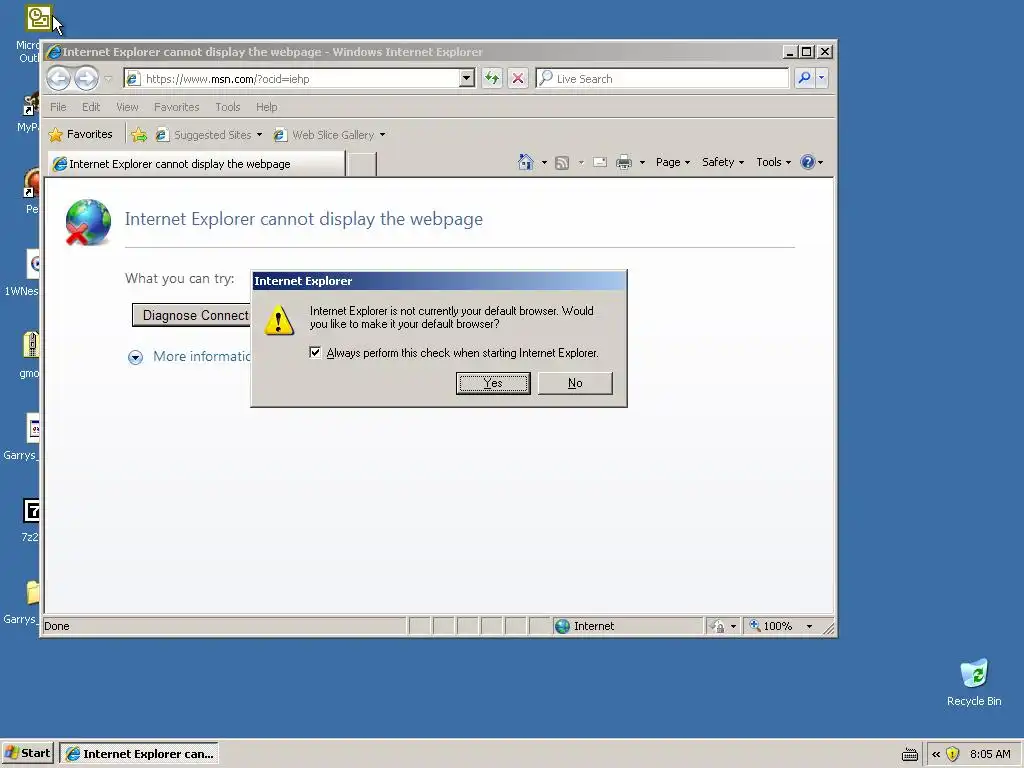This screenshot has height=768, width=1024.
Task: Open the Tools menu in menu bar
Action: pos(227,107)
